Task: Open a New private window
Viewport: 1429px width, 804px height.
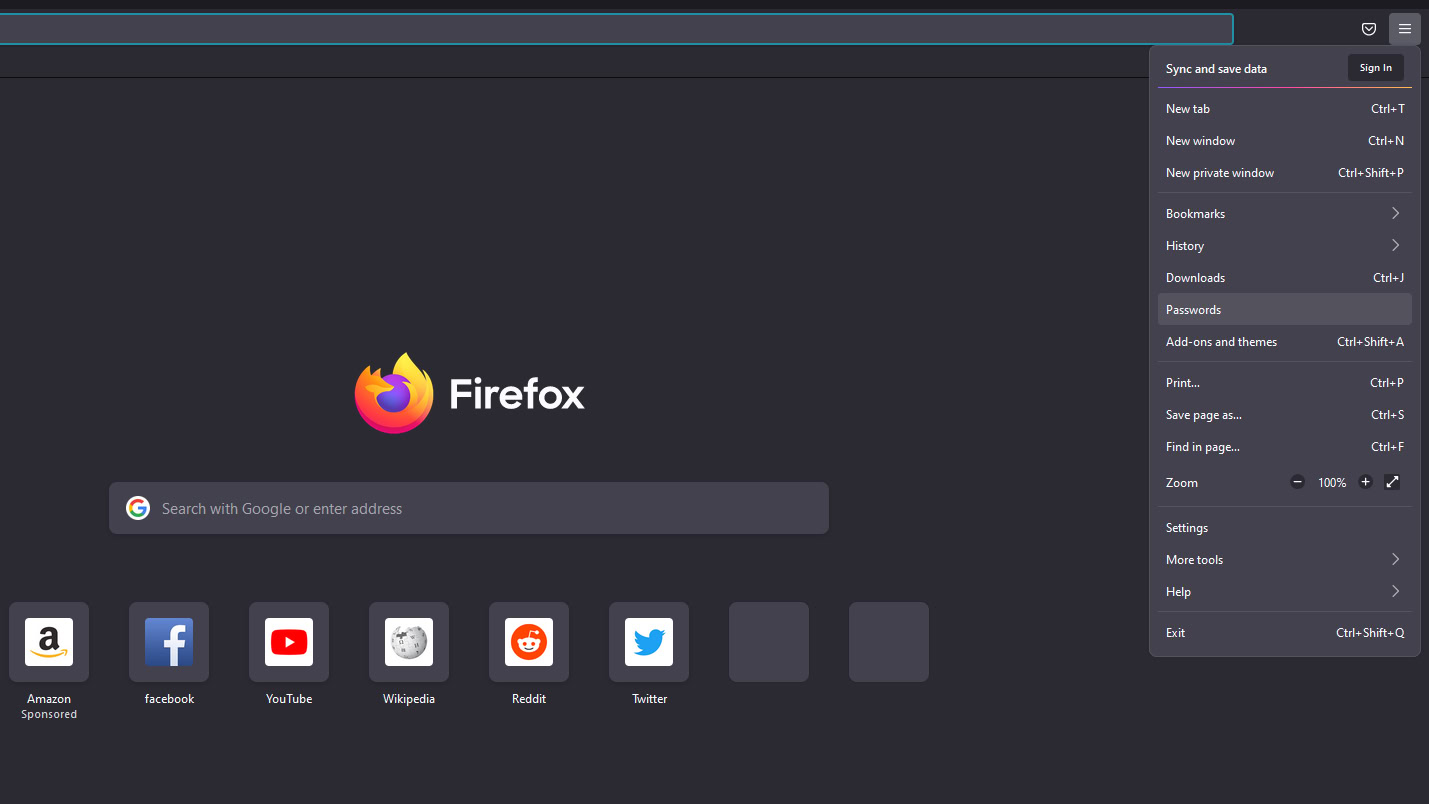Action: [x=1285, y=173]
